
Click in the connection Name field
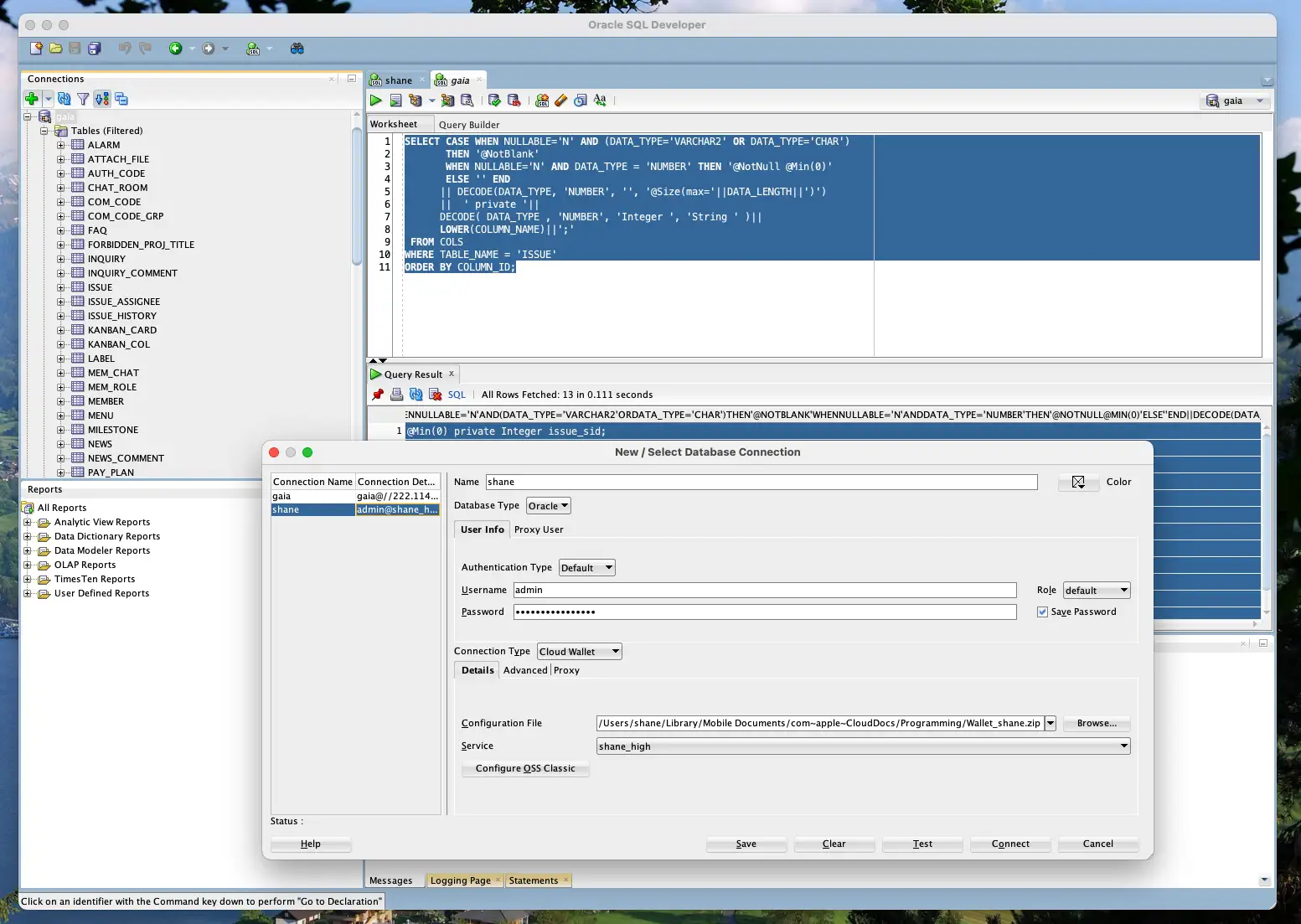tap(761, 483)
